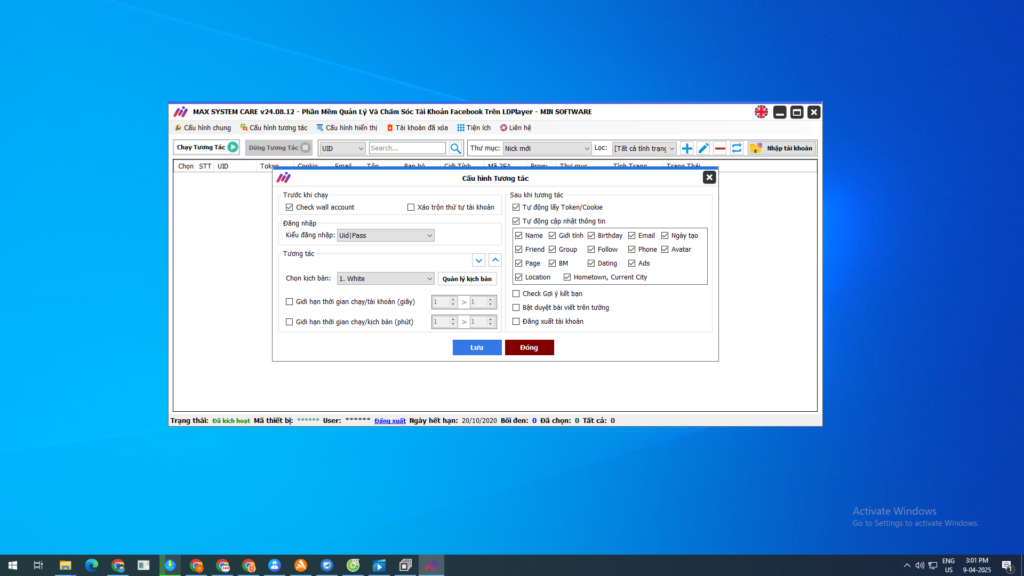The width and height of the screenshot is (1024, 576).
Task: Click the down chevron in Tương tác section
Action: click(x=479, y=260)
